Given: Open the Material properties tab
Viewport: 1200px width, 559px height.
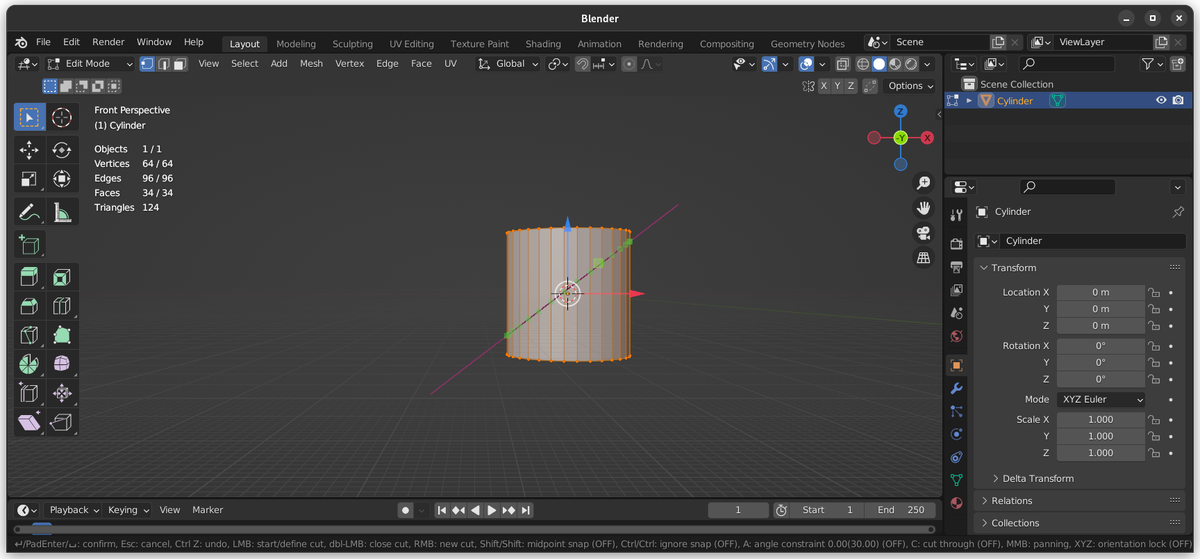Looking at the screenshot, I should coord(956,503).
